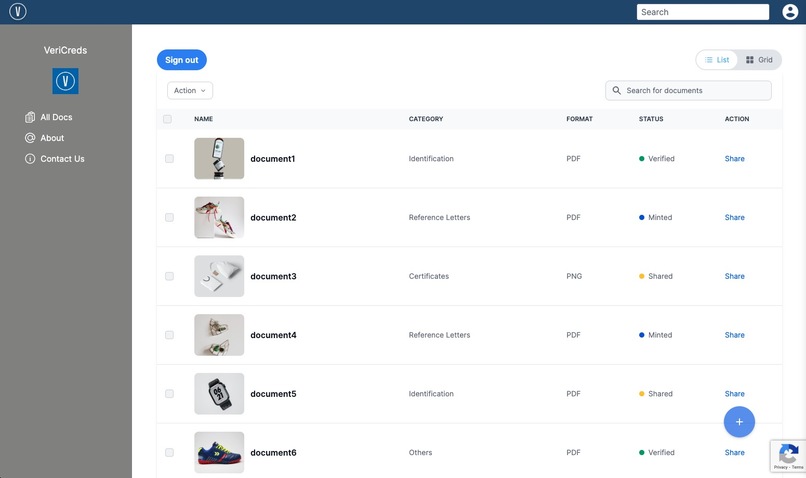
Task: Check the document6 row checkbox
Action: point(169,452)
